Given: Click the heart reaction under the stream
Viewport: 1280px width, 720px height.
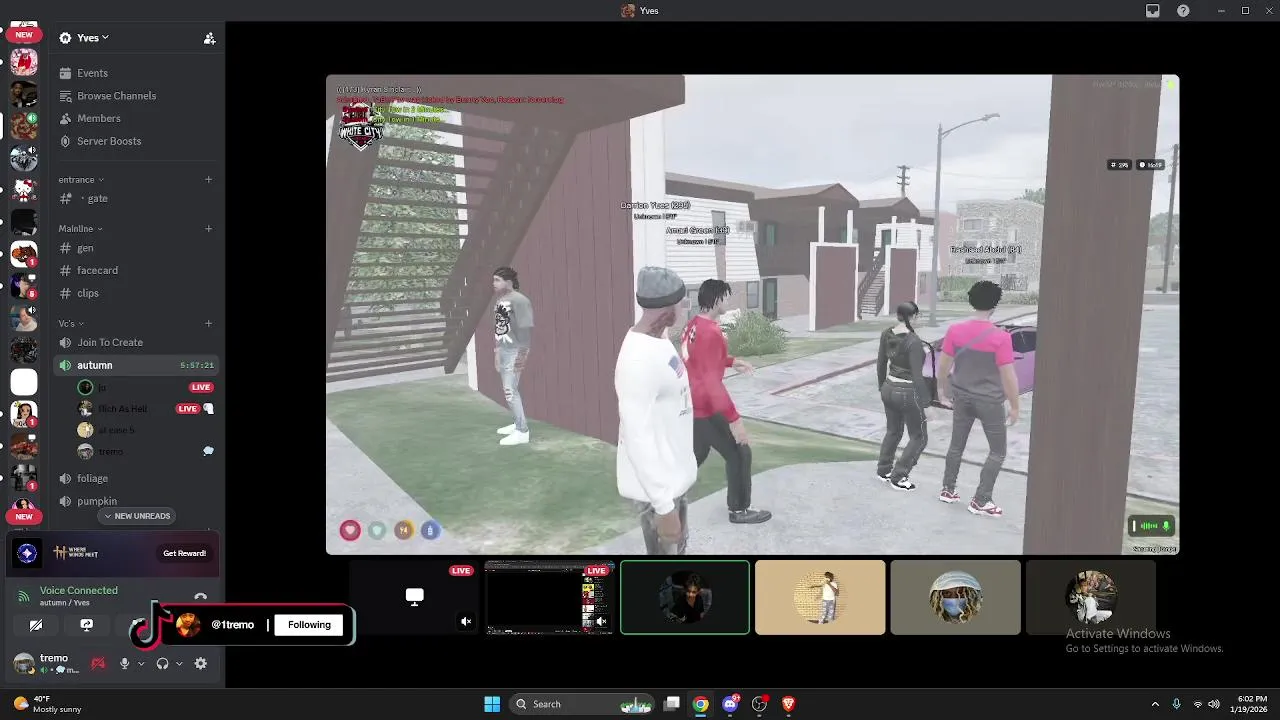Looking at the screenshot, I should (x=349, y=530).
